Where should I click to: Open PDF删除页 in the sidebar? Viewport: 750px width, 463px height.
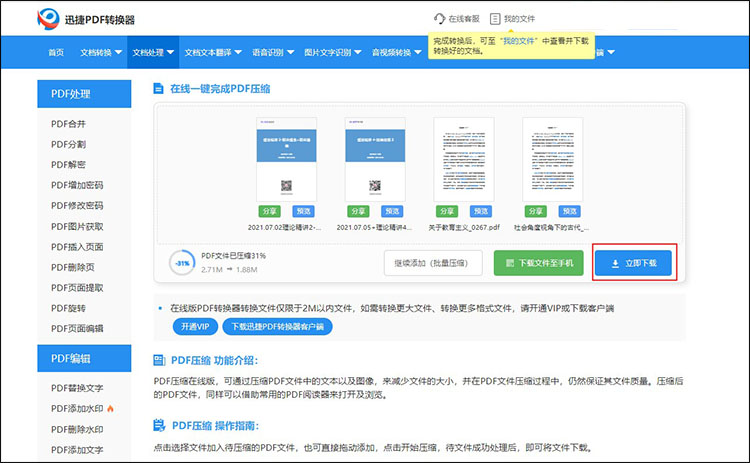73,267
